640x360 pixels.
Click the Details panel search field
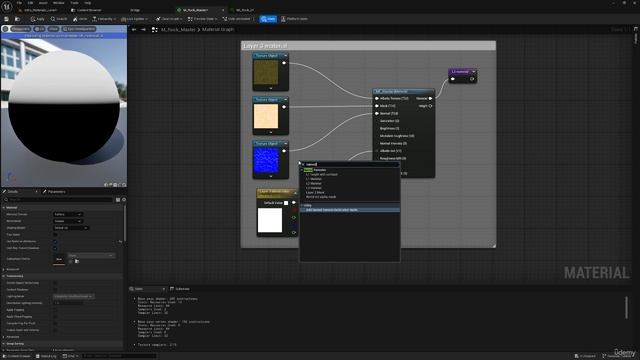[58, 200]
